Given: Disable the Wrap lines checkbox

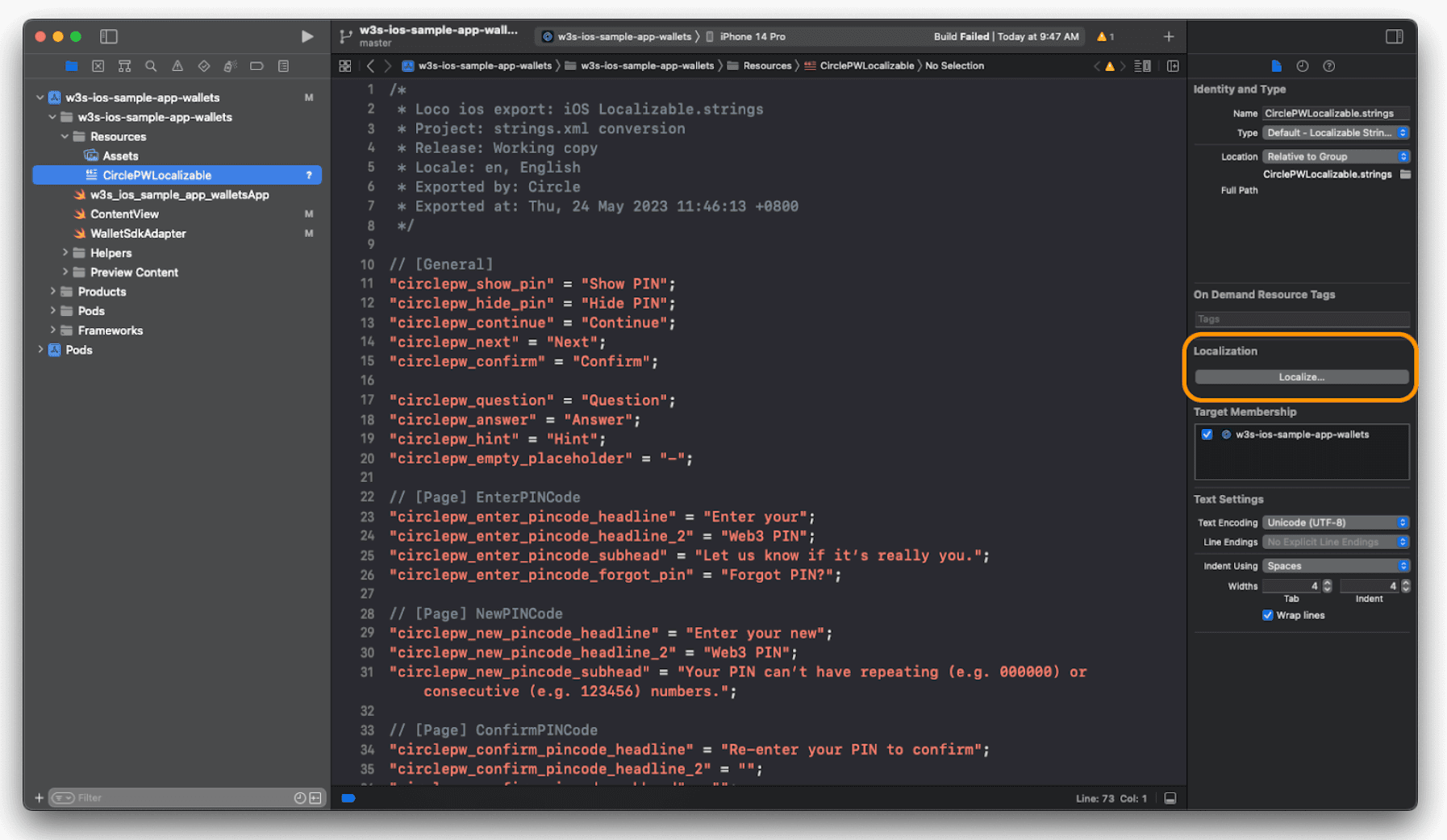Looking at the screenshot, I should pyautogui.click(x=1267, y=615).
